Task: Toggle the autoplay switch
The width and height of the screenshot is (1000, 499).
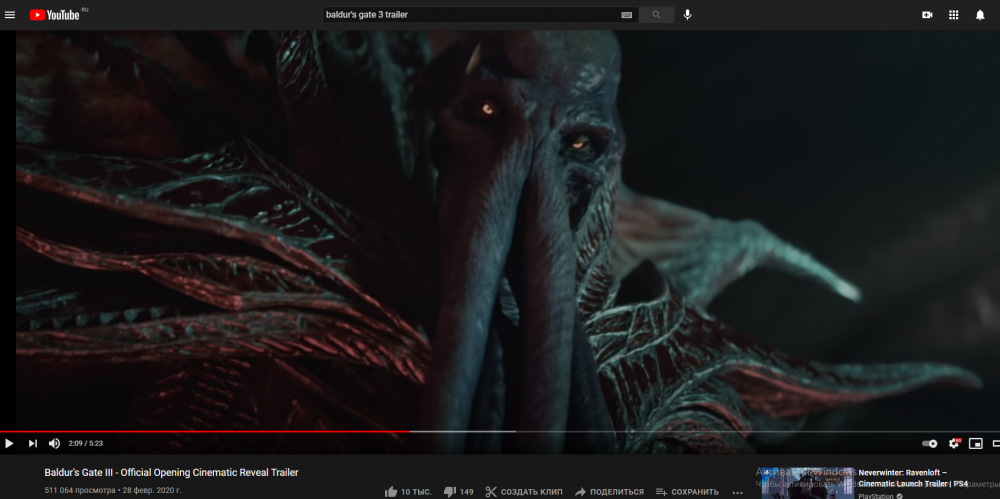Action: click(x=930, y=443)
